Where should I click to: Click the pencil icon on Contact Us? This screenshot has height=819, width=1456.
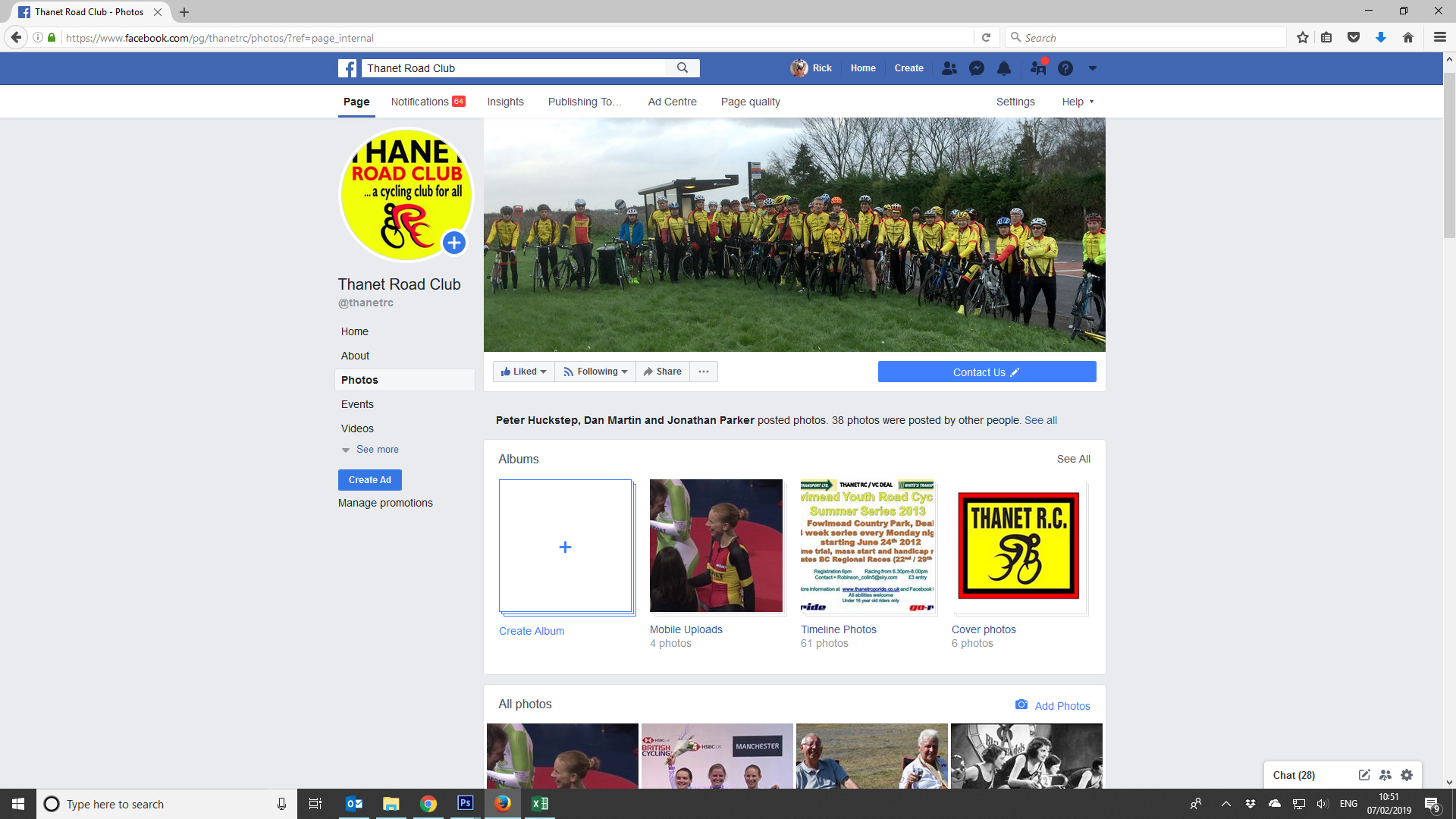point(1015,372)
